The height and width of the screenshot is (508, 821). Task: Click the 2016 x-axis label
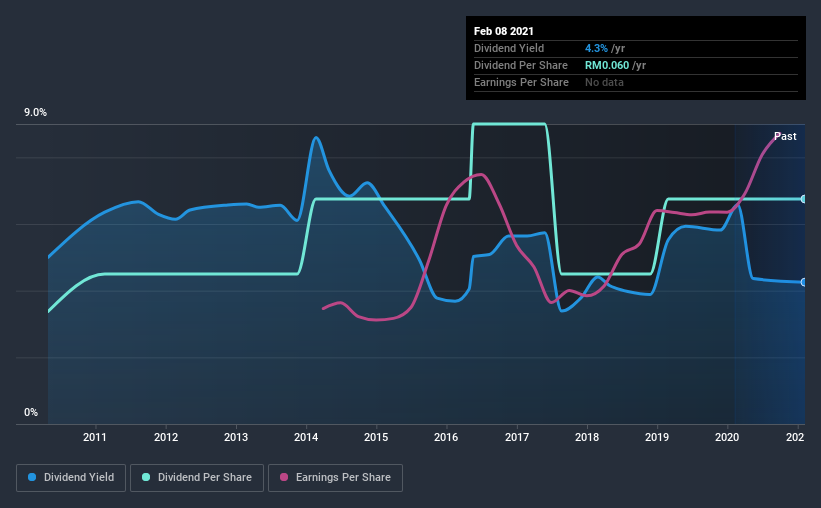pos(446,437)
